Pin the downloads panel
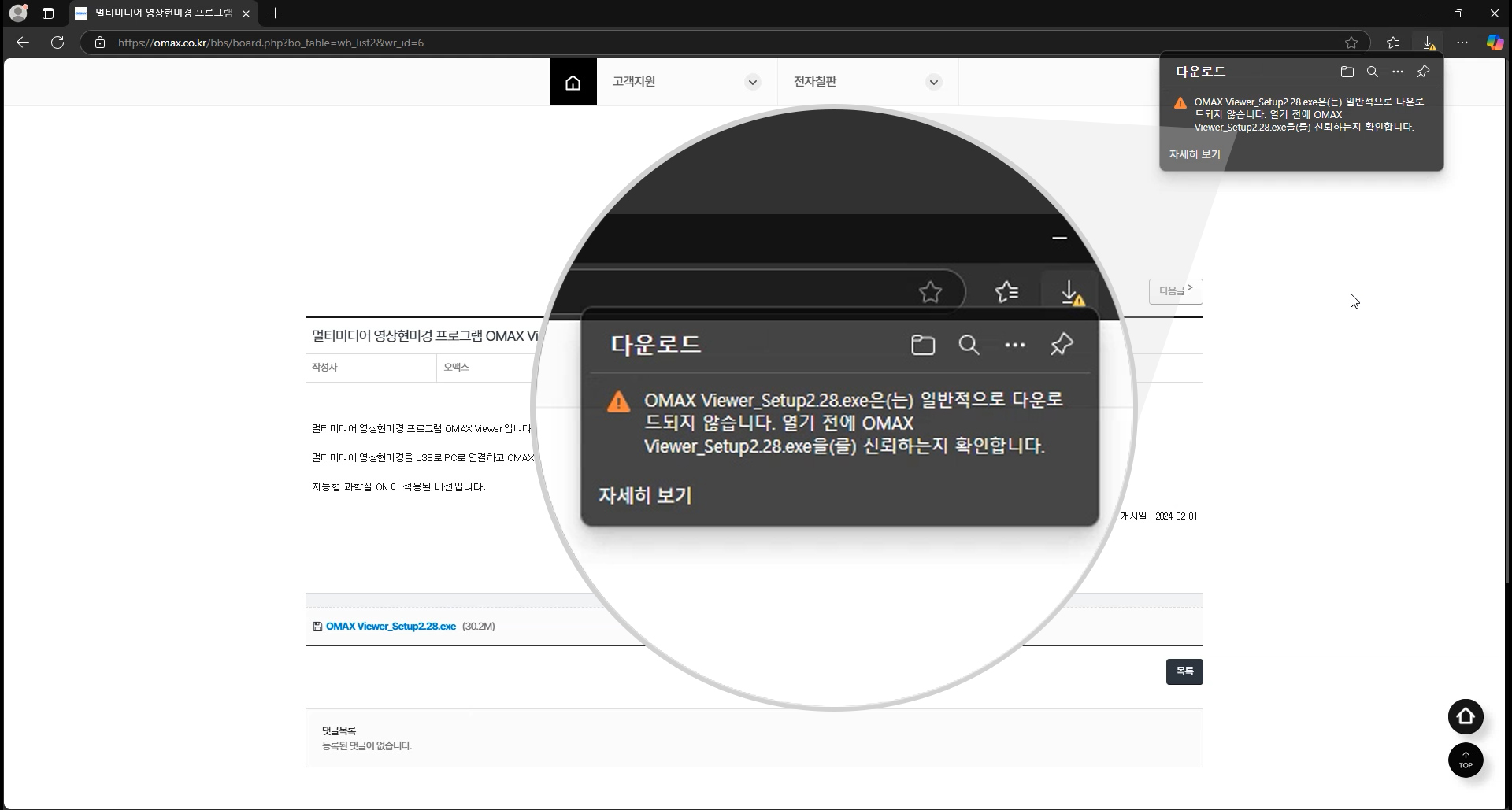Viewport: 1512px width, 810px height. [x=1423, y=72]
